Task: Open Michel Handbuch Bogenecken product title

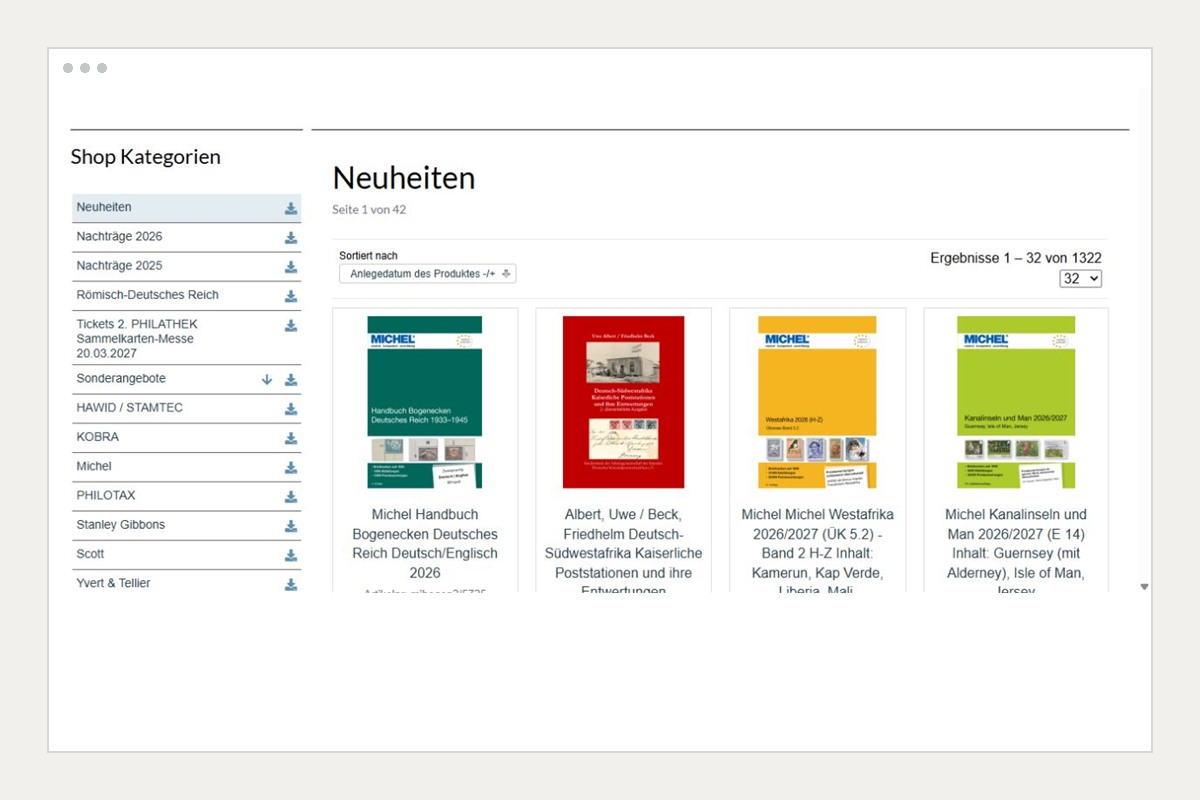Action: [425, 544]
